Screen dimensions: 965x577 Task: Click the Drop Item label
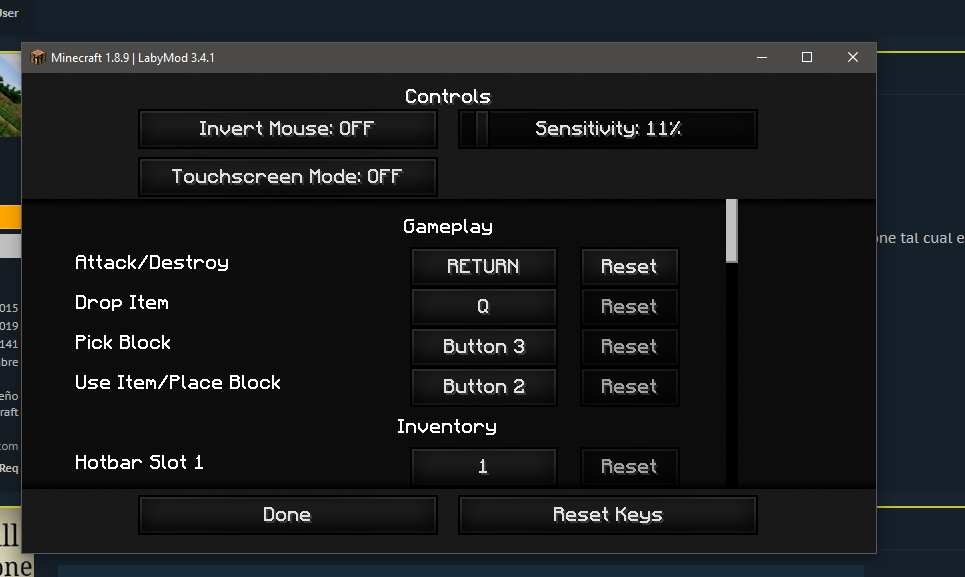(x=122, y=303)
